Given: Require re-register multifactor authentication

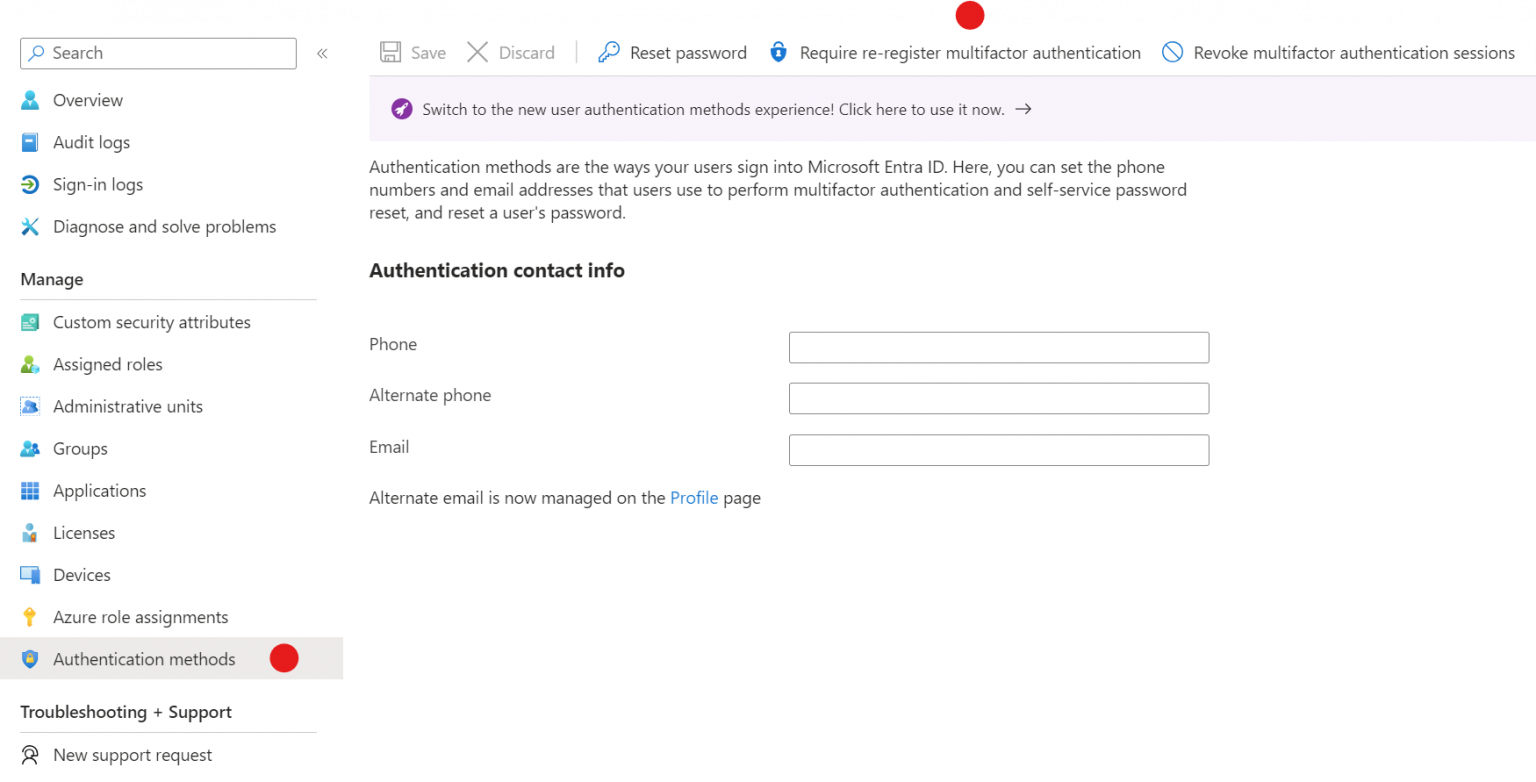Looking at the screenshot, I should click(x=954, y=52).
